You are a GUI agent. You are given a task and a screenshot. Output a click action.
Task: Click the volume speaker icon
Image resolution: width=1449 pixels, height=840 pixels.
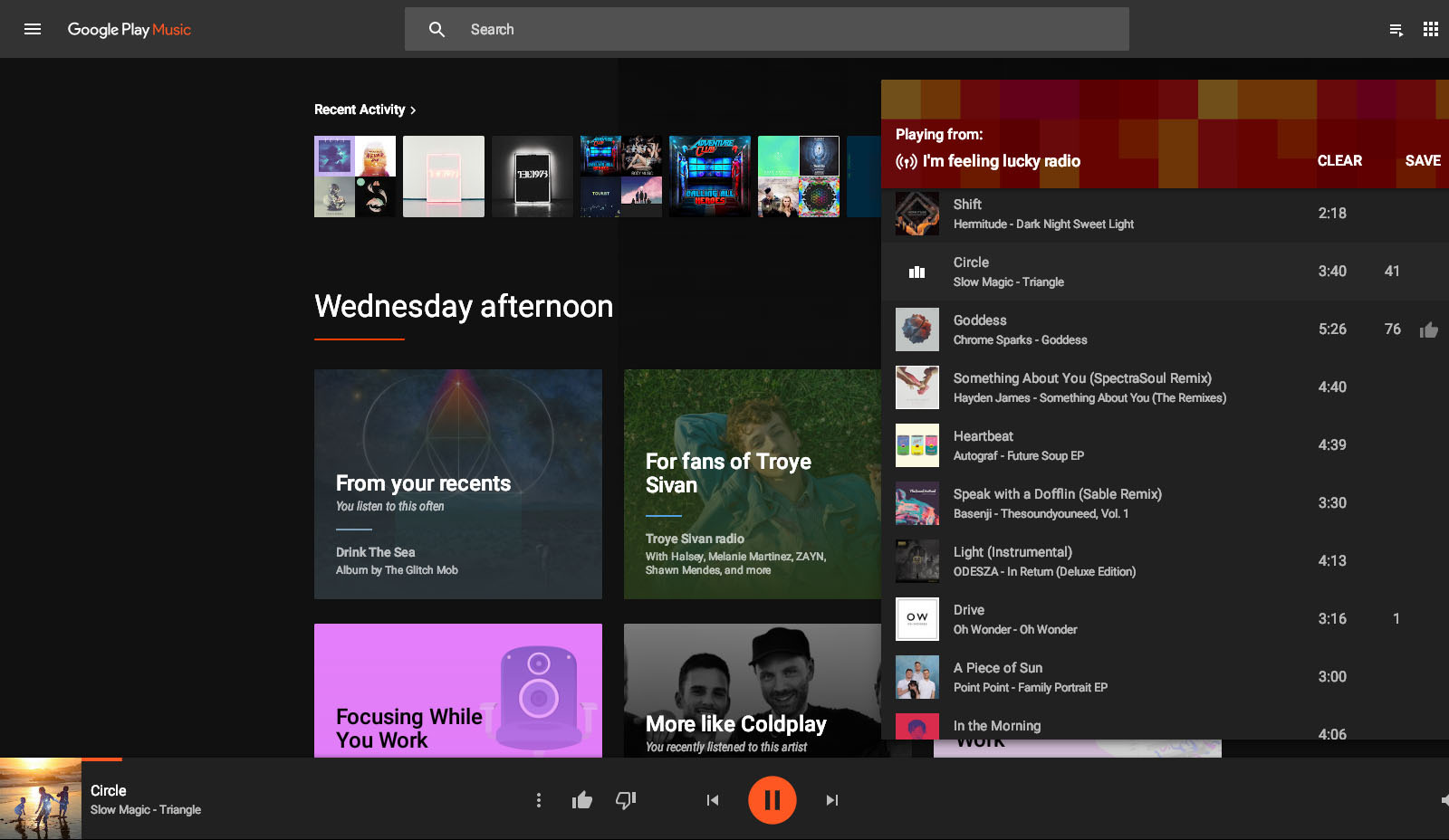(x=1444, y=800)
